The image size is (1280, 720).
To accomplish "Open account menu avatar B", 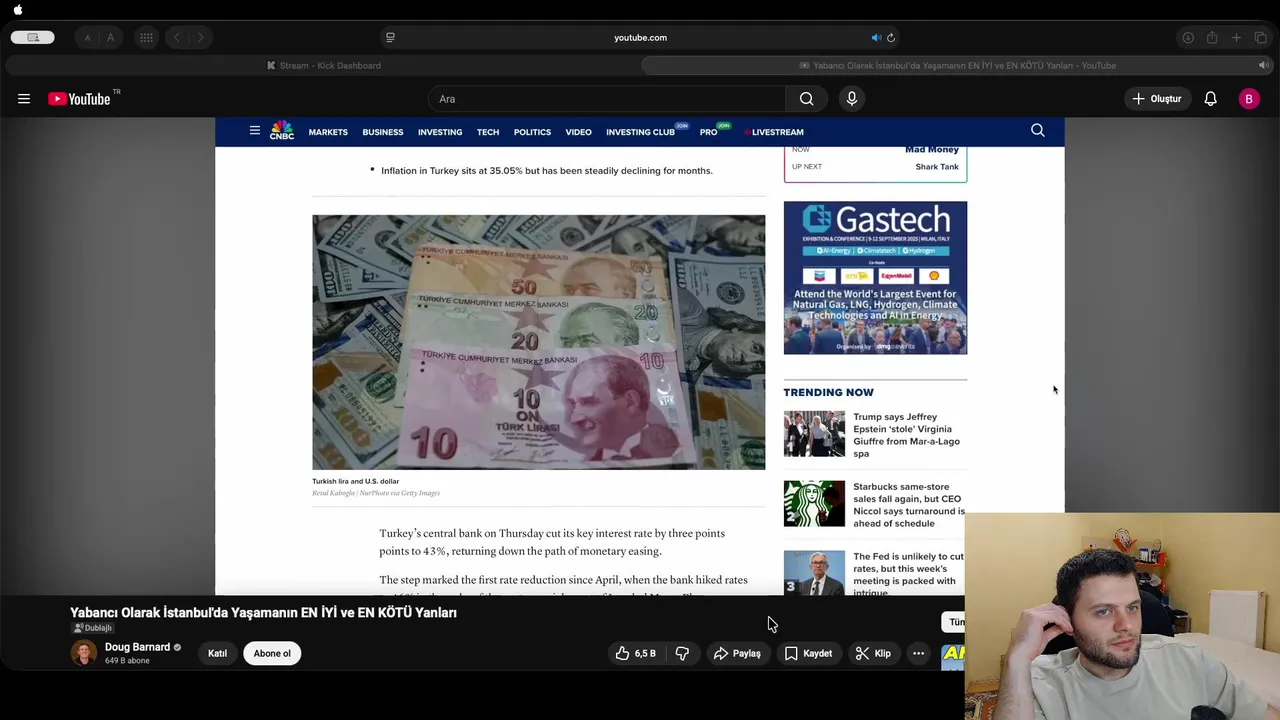I will coord(1249,99).
